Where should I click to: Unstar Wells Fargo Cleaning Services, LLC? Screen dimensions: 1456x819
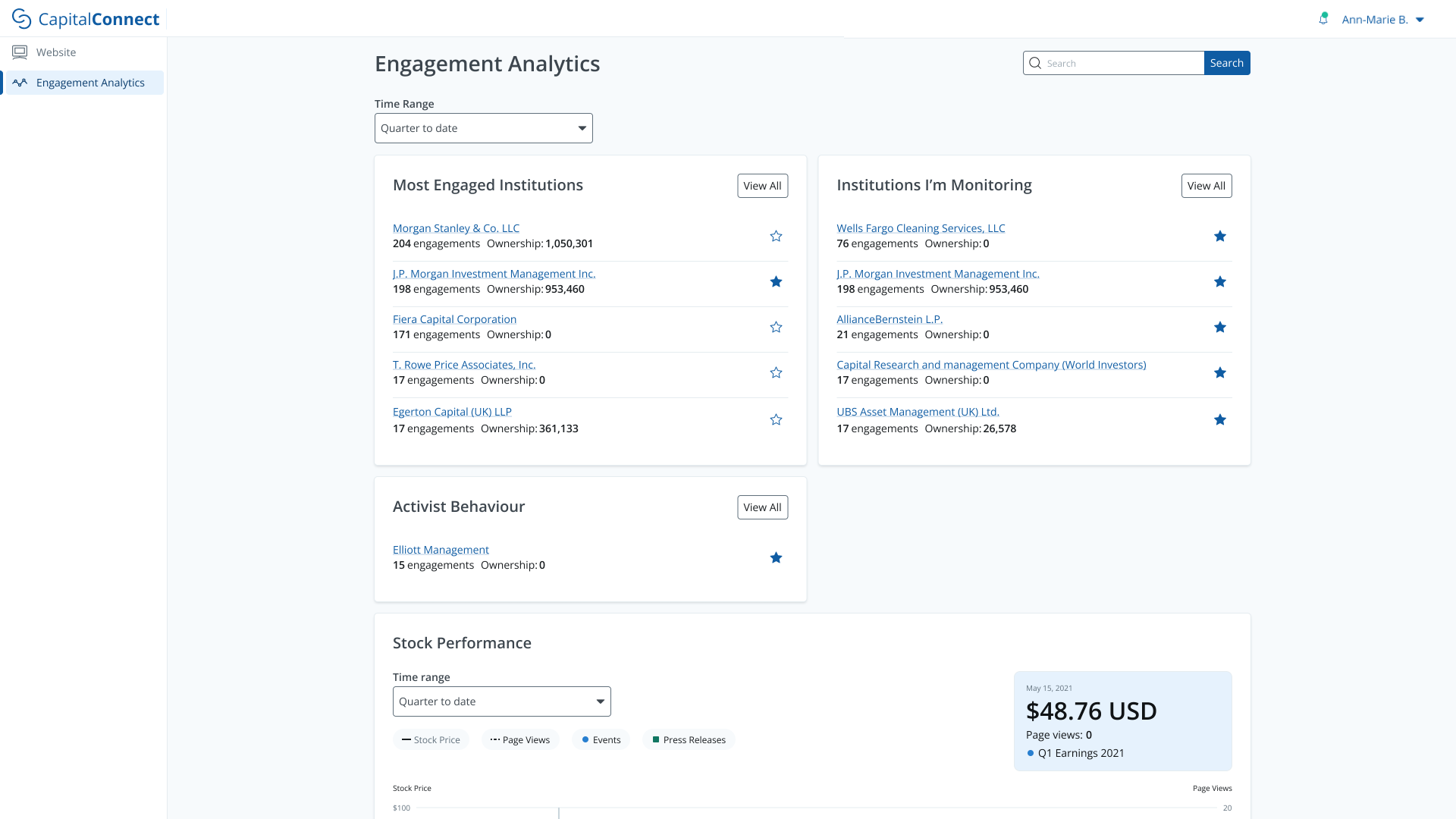1220,236
